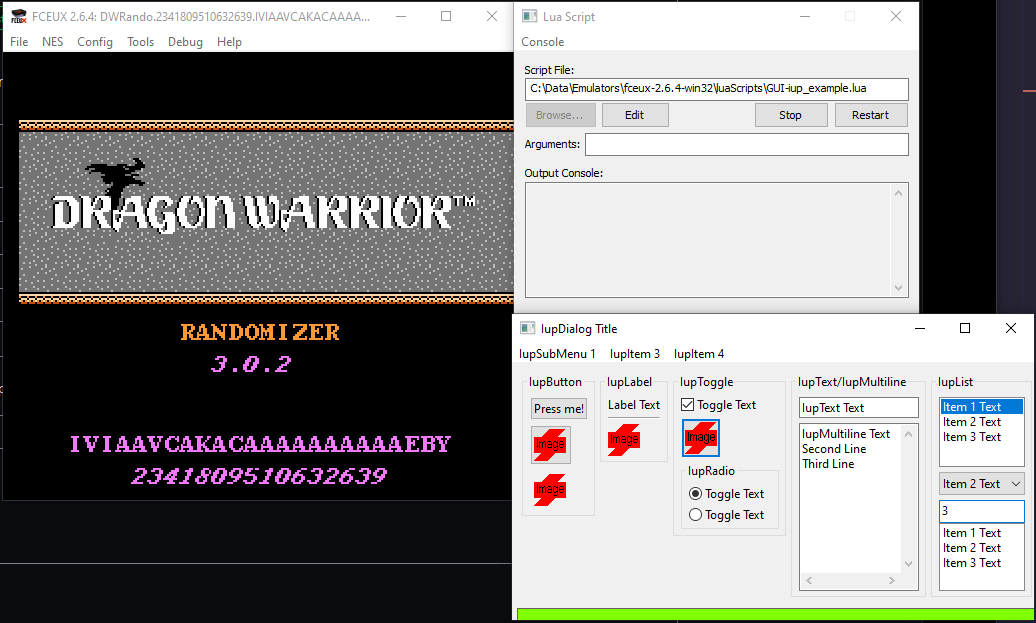Viewport: 1036px width, 623px height.
Task: Click the red Image button in IupButton frame
Action: 550,445
